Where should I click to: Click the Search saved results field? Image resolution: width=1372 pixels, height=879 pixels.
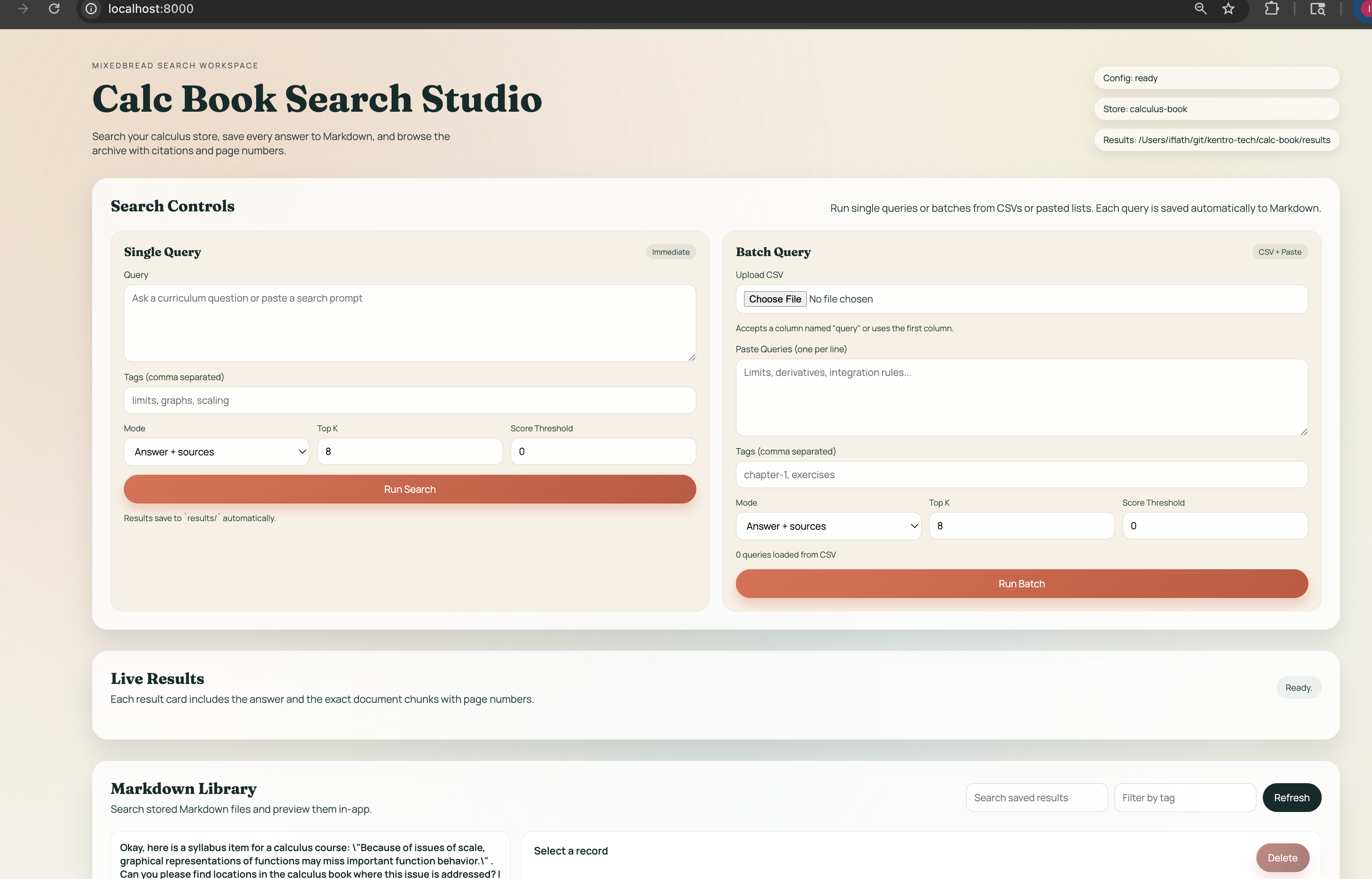1036,797
